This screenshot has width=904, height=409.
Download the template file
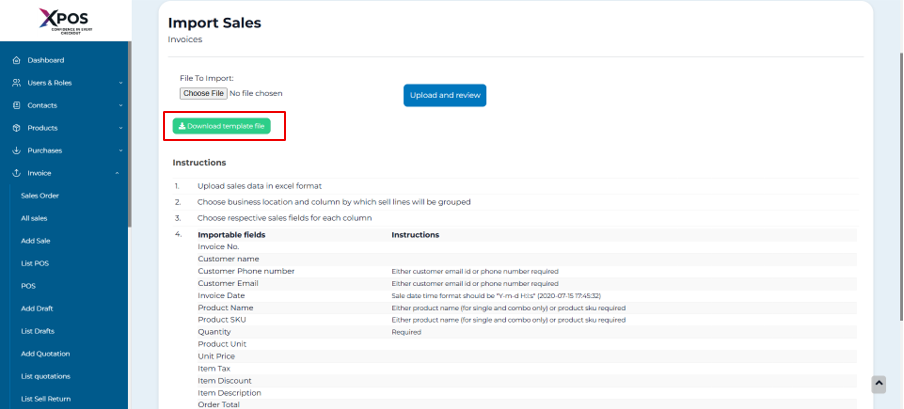tap(221, 126)
